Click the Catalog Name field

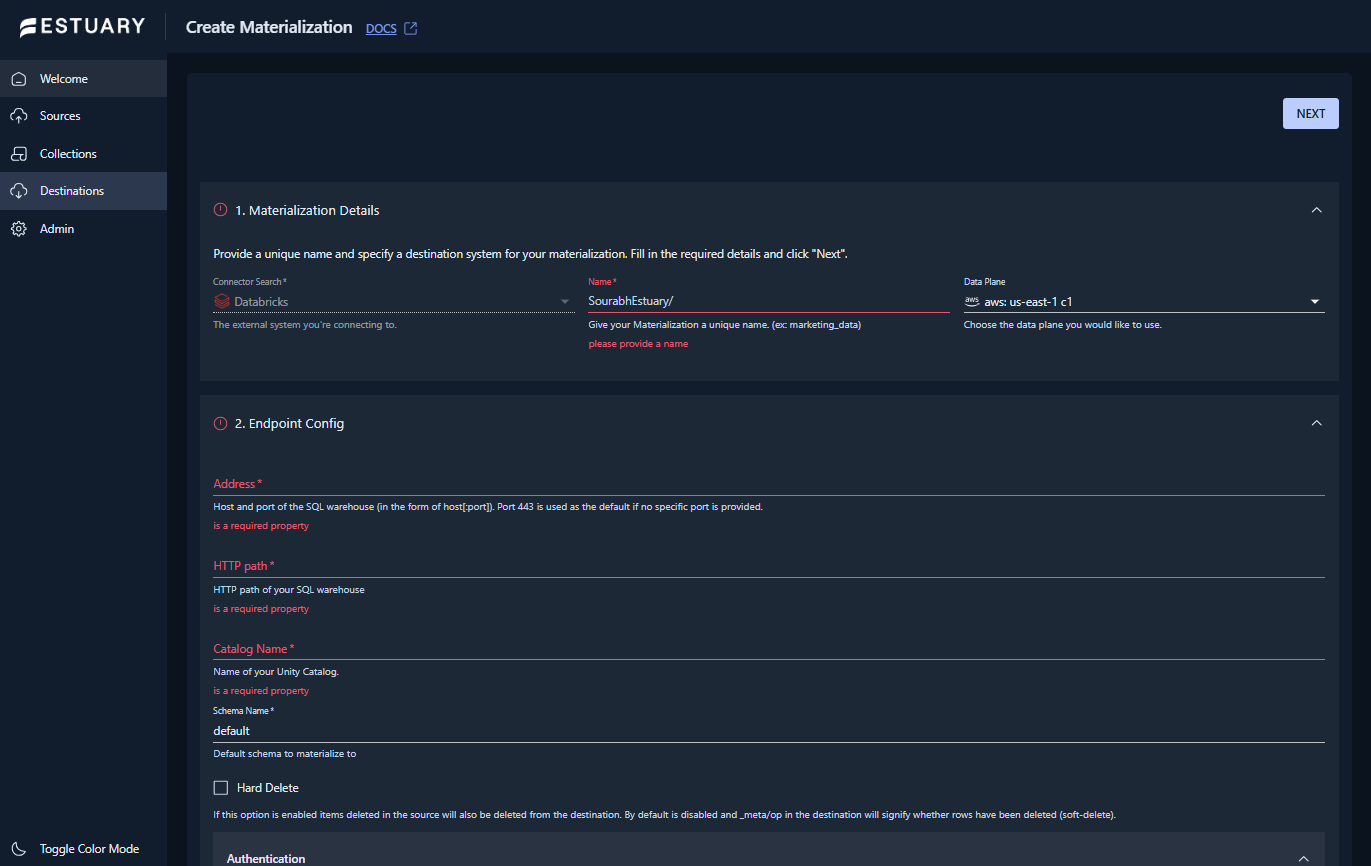pos(768,649)
